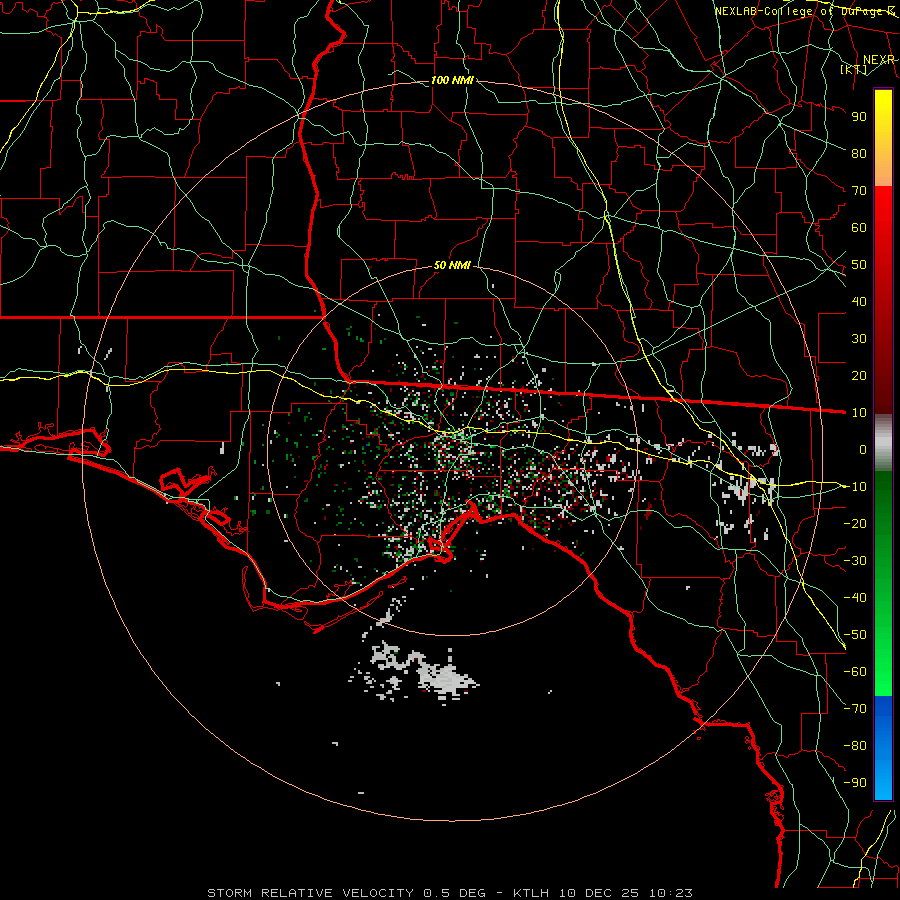Click the 50 NMI range ring label
This screenshot has height=900, width=900.
coord(452,265)
